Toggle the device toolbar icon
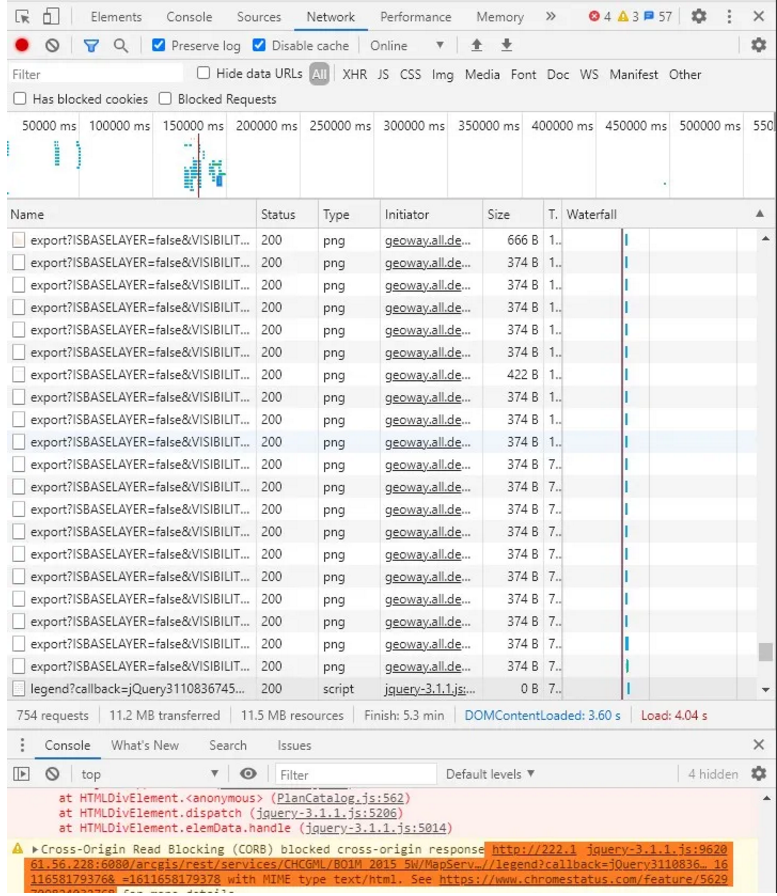The height and width of the screenshot is (896, 777). pyautogui.click(x=51, y=17)
